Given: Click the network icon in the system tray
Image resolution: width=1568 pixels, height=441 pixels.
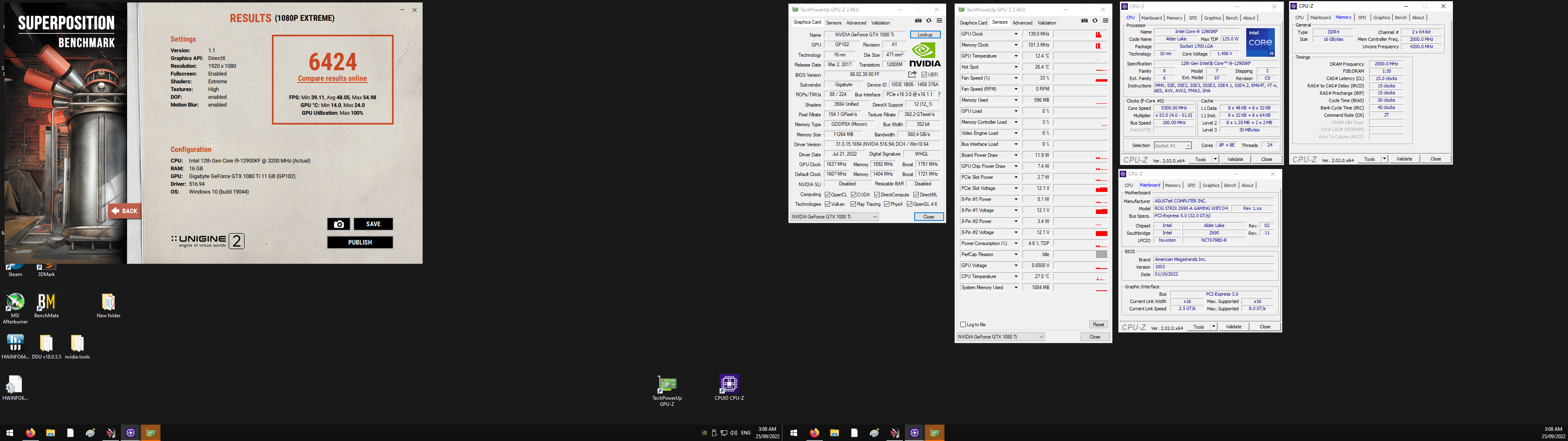Looking at the screenshot, I should [x=724, y=433].
